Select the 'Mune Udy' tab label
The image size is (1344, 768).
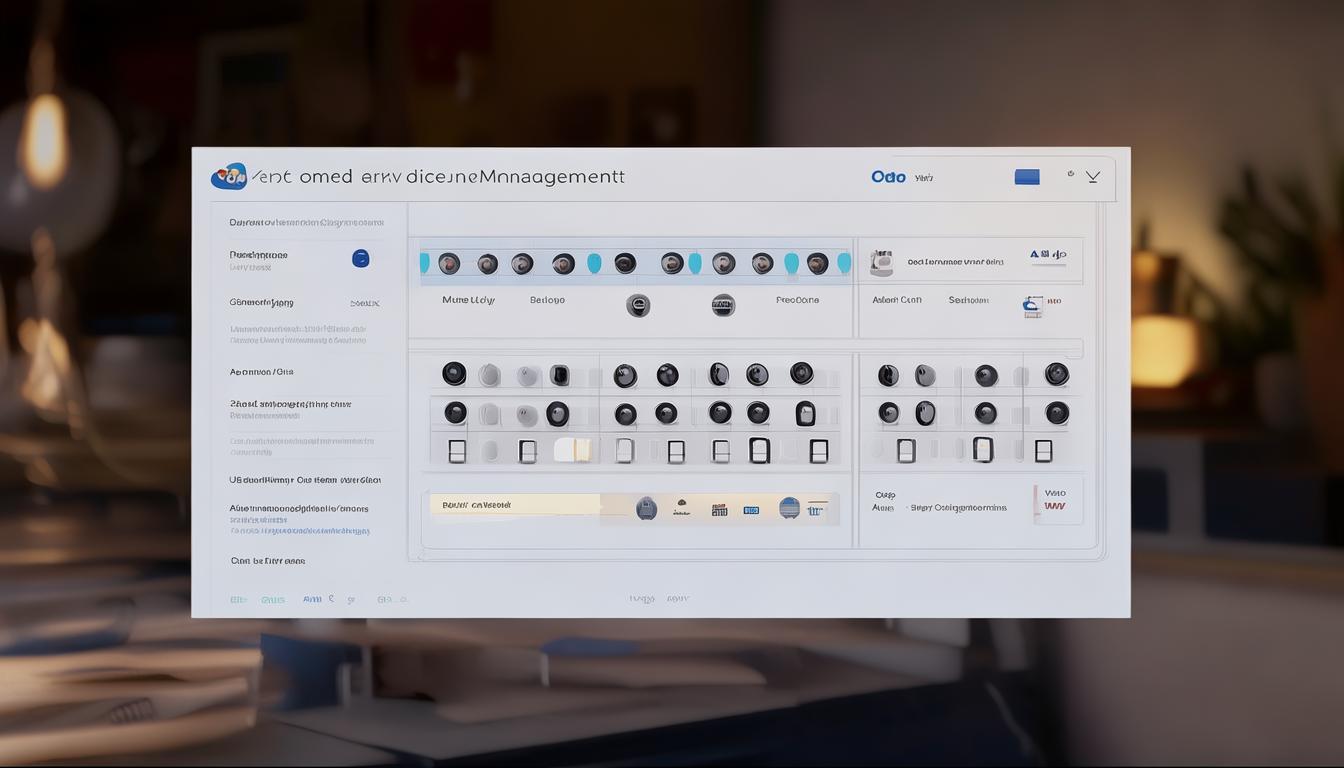point(468,300)
